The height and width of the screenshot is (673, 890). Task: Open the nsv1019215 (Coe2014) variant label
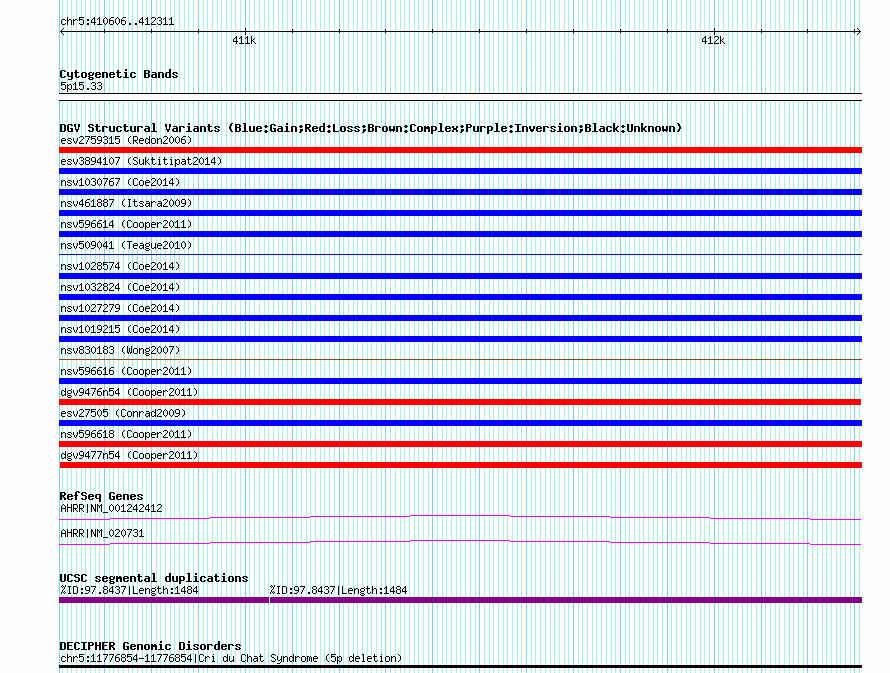coord(120,329)
